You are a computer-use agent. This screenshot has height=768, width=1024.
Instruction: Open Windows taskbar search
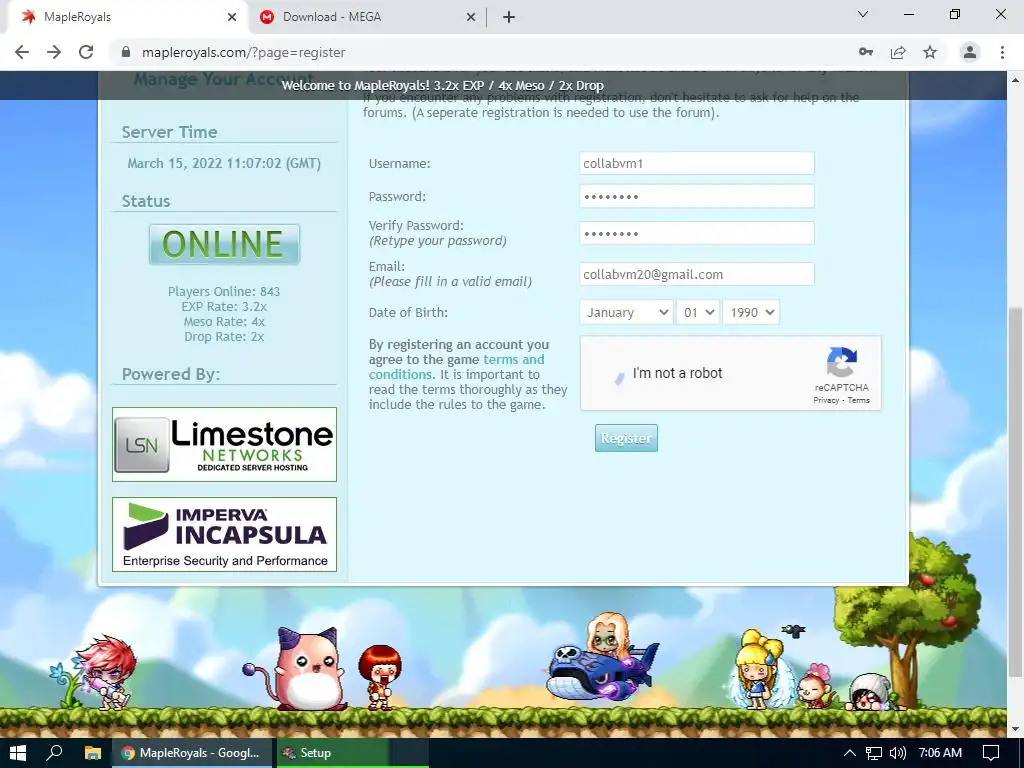(54, 753)
